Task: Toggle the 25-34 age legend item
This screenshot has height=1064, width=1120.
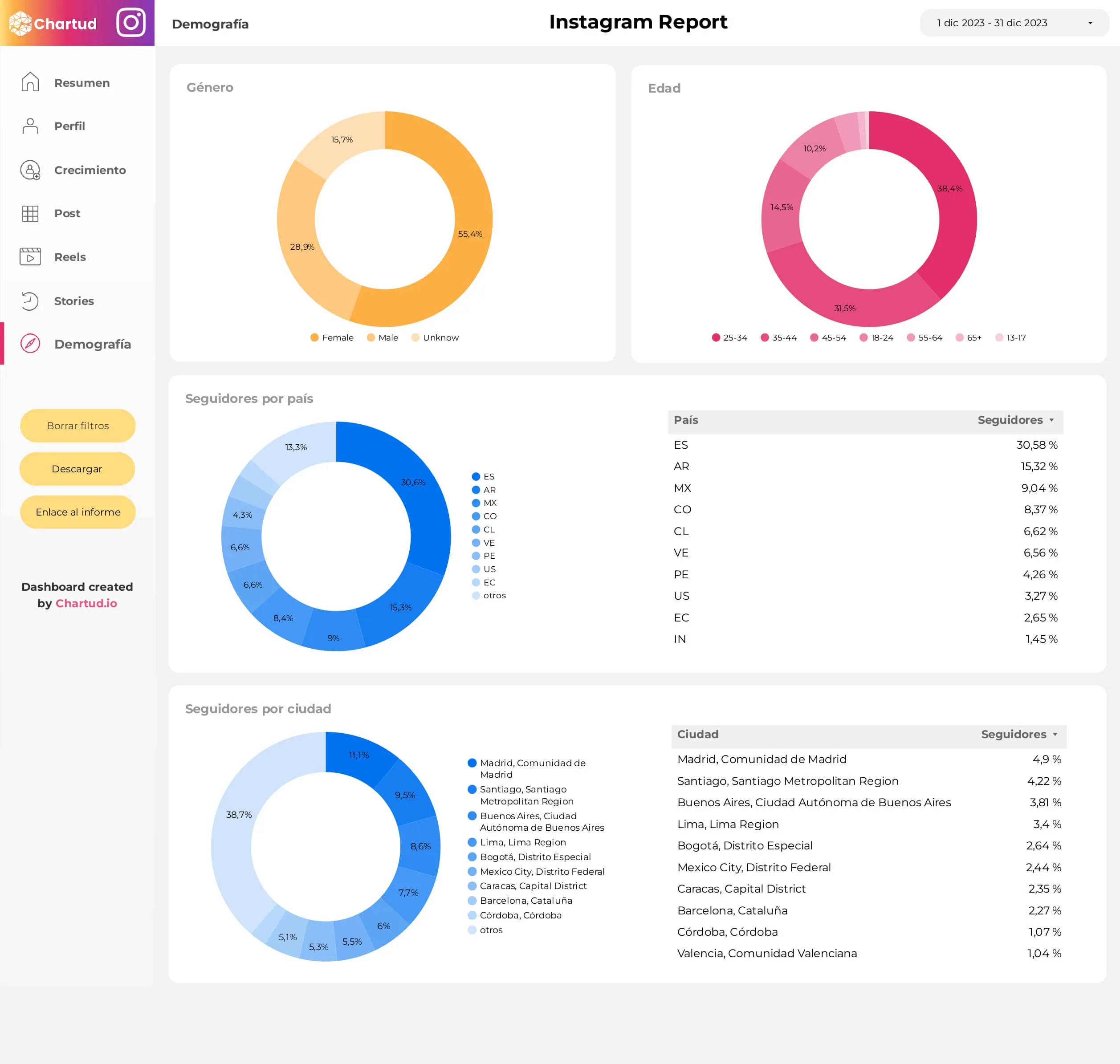Action: [x=729, y=337]
